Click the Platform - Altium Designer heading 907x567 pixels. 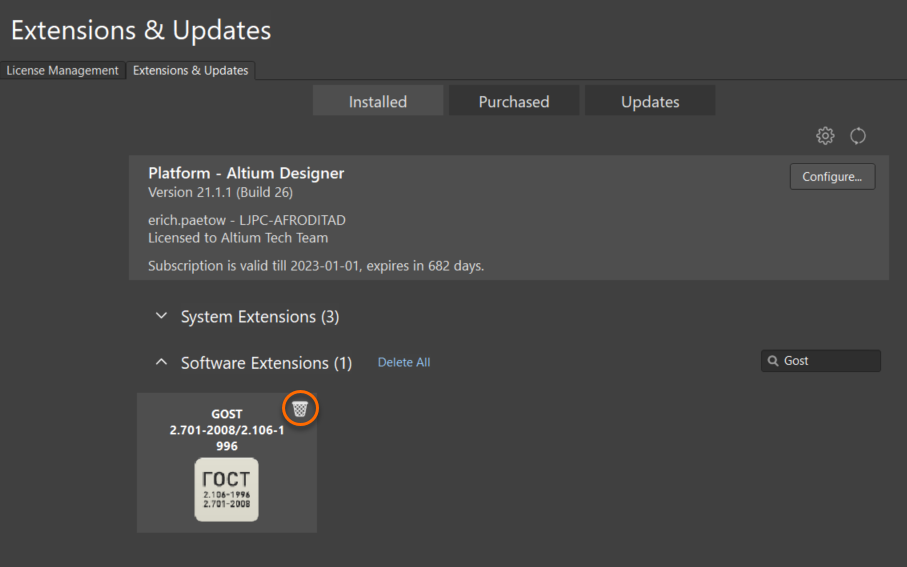[246, 173]
